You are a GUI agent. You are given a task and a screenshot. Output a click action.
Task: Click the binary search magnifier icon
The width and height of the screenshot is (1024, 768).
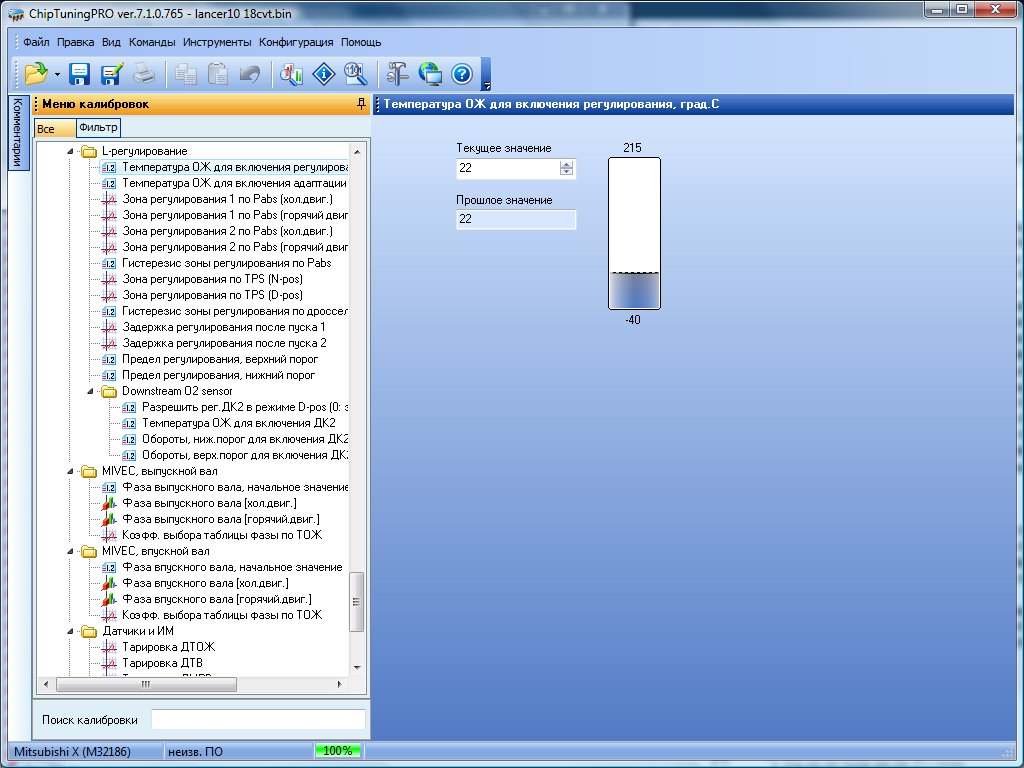[355, 73]
